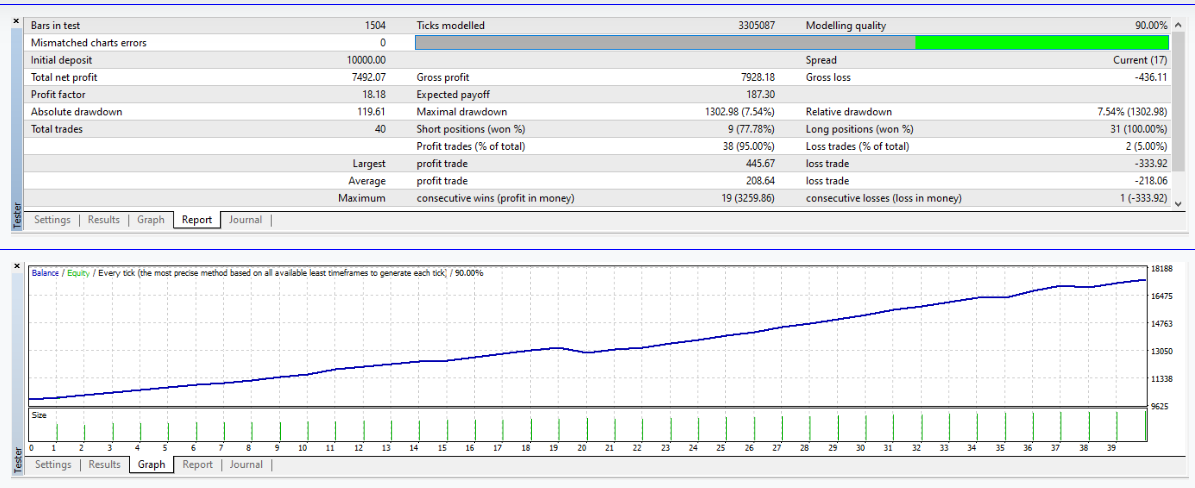The width and height of the screenshot is (1195, 488).
Task: Click trade number 20 on the graph axis
Action: point(581,449)
